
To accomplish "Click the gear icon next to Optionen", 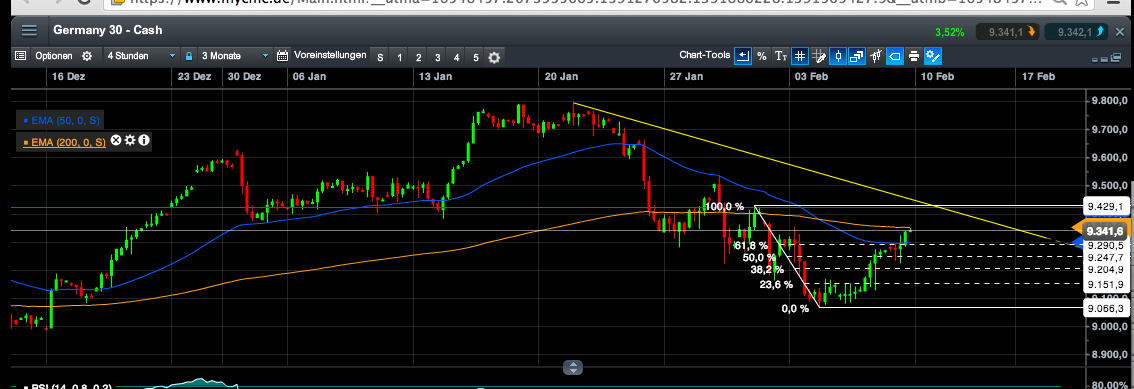I will click(x=87, y=56).
